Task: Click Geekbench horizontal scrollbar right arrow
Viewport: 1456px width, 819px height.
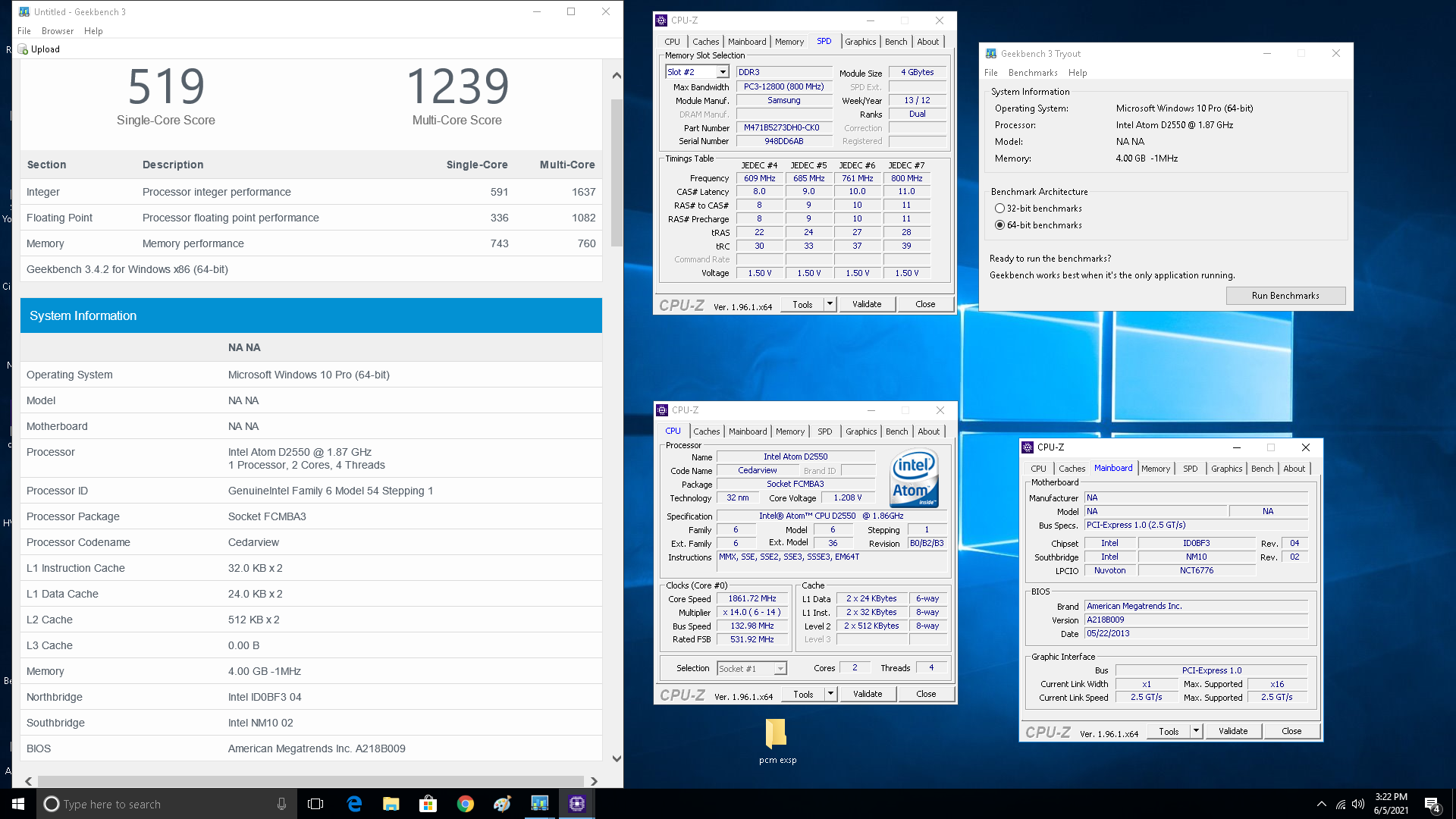Action: (594, 781)
